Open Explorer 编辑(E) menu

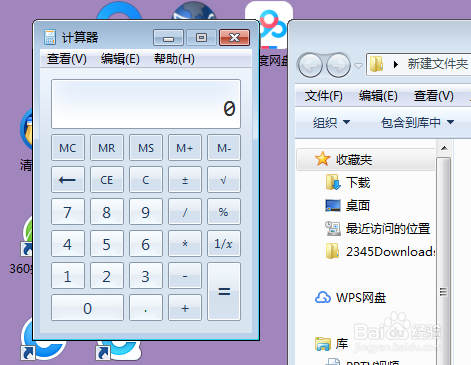(378, 96)
